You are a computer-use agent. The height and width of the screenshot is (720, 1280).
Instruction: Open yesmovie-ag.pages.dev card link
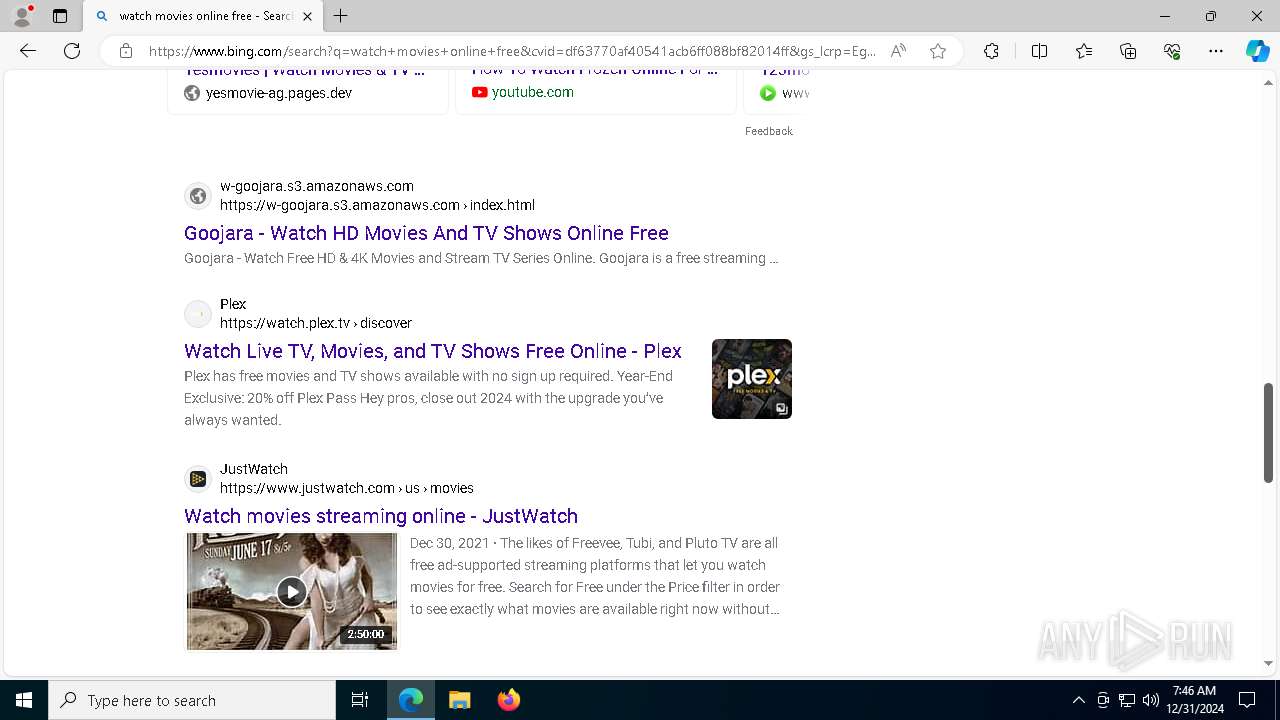(x=279, y=93)
